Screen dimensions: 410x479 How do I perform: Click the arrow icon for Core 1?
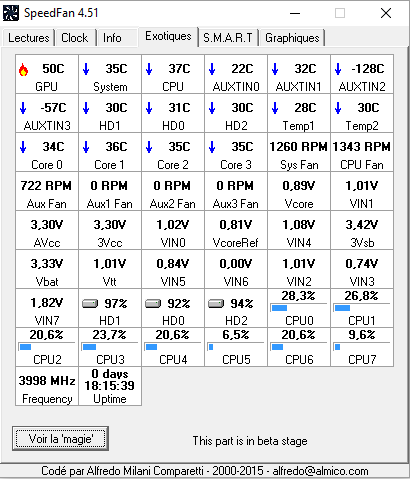coord(86,147)
